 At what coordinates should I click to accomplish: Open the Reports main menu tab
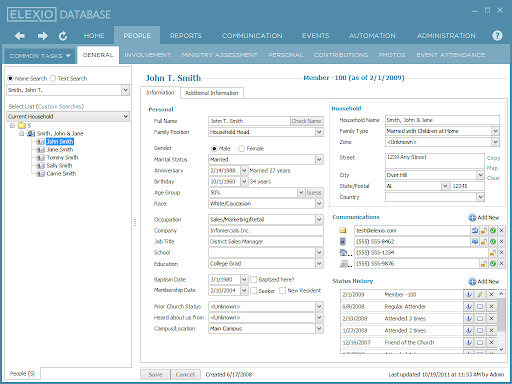[186, 35]
